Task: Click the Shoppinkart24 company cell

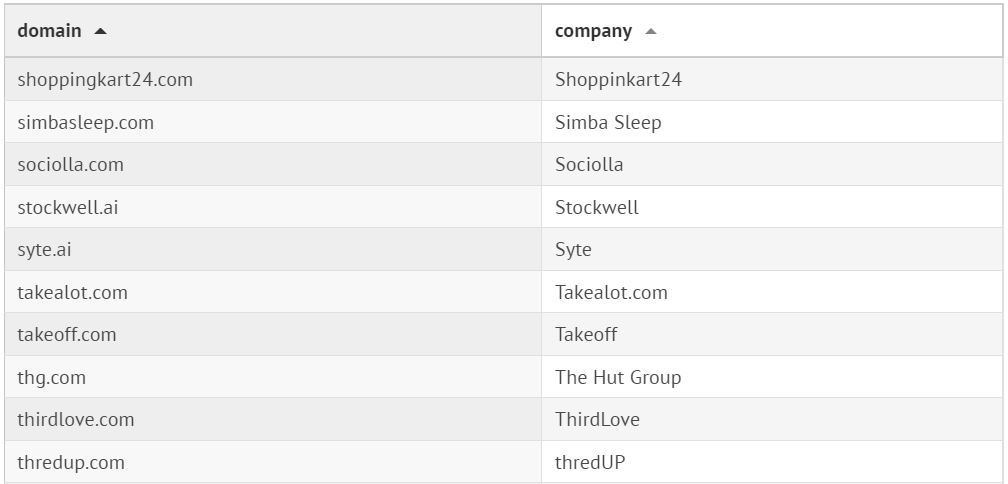Action: pyautogui.click(x=618, y=80)
